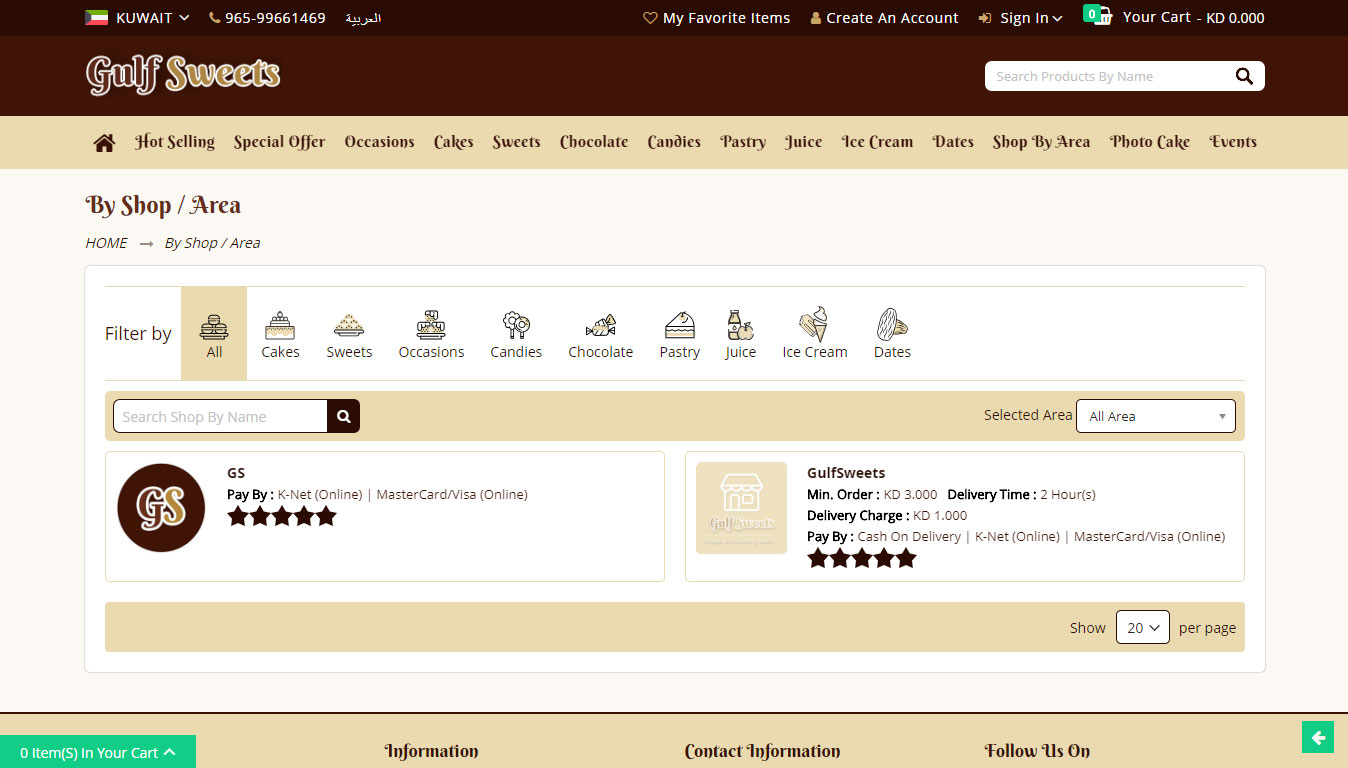Screen dimensions: 1348x768
Task: Open the GulfSweets shop placeholder image
Action: coord(741,508)
